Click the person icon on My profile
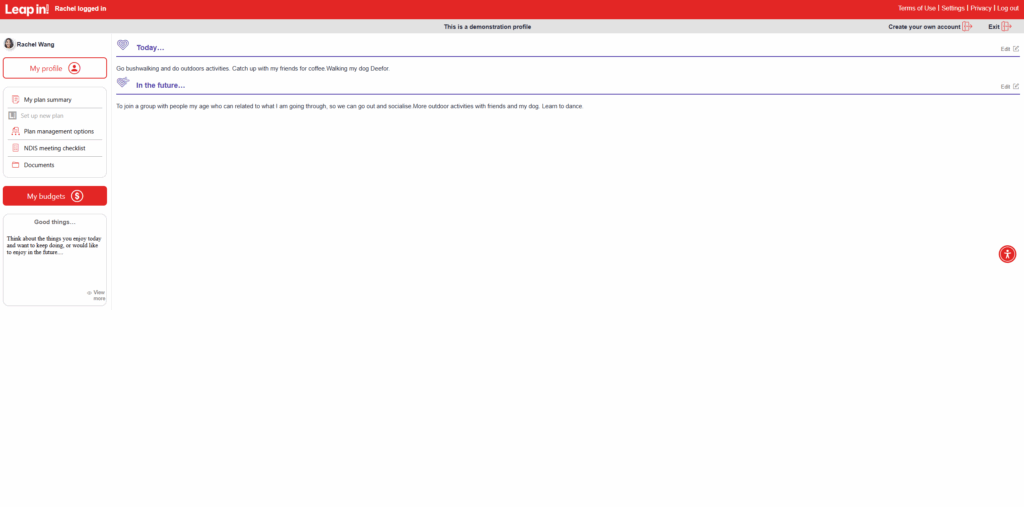 click(x=74, y=68)
